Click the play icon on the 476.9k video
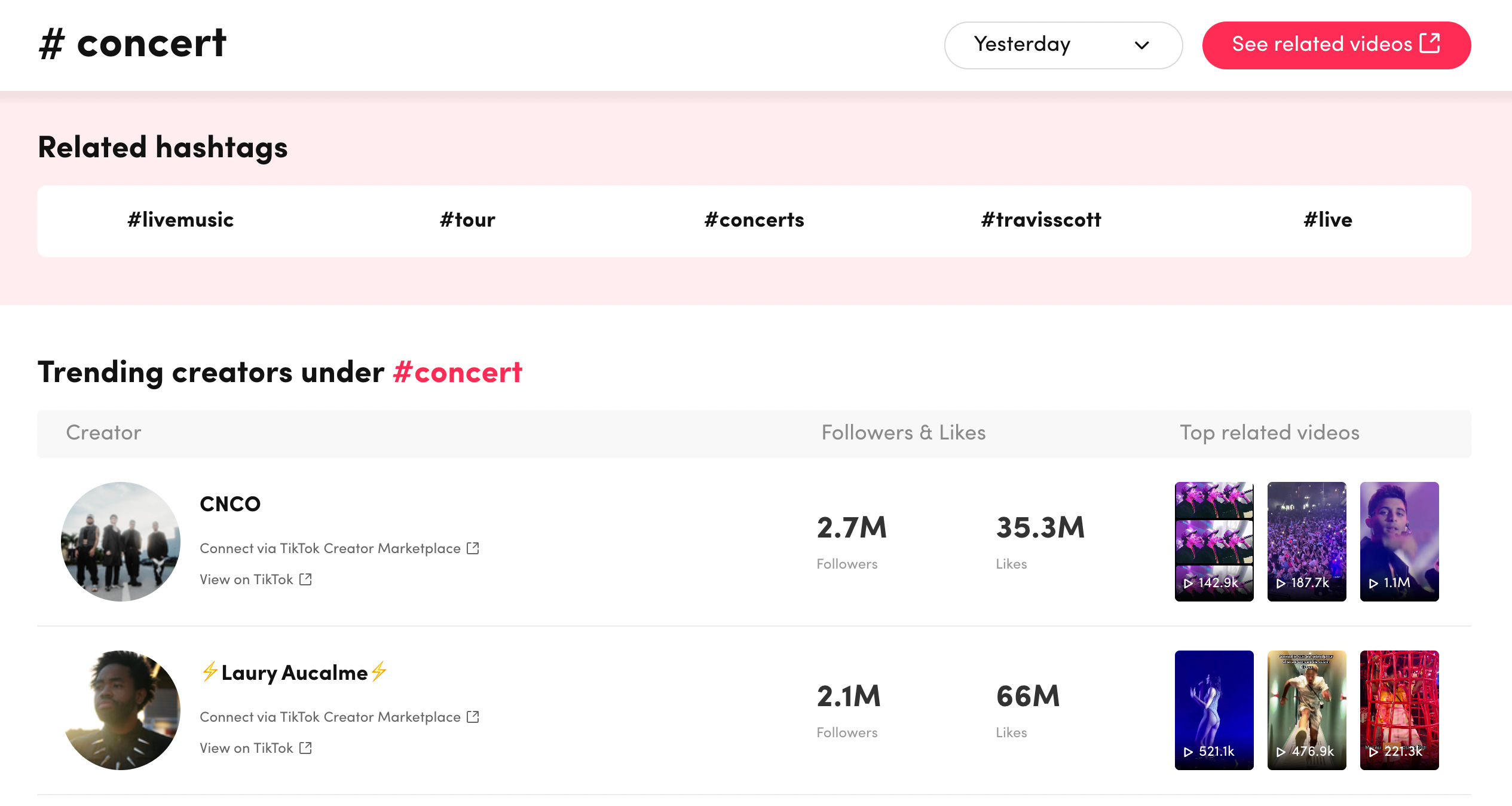 [x=1281, y=752]
